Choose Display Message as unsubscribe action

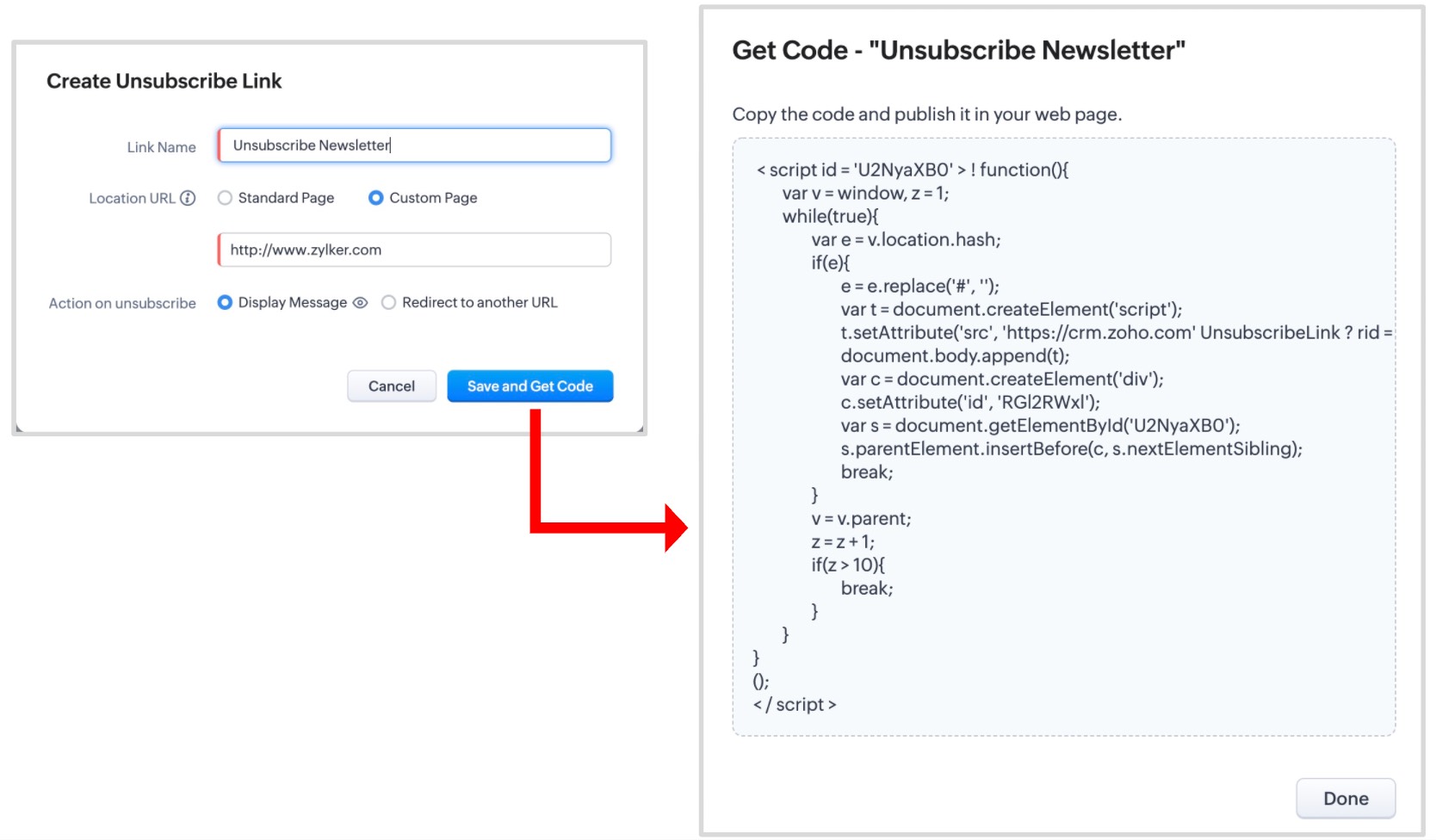(226, 303)
